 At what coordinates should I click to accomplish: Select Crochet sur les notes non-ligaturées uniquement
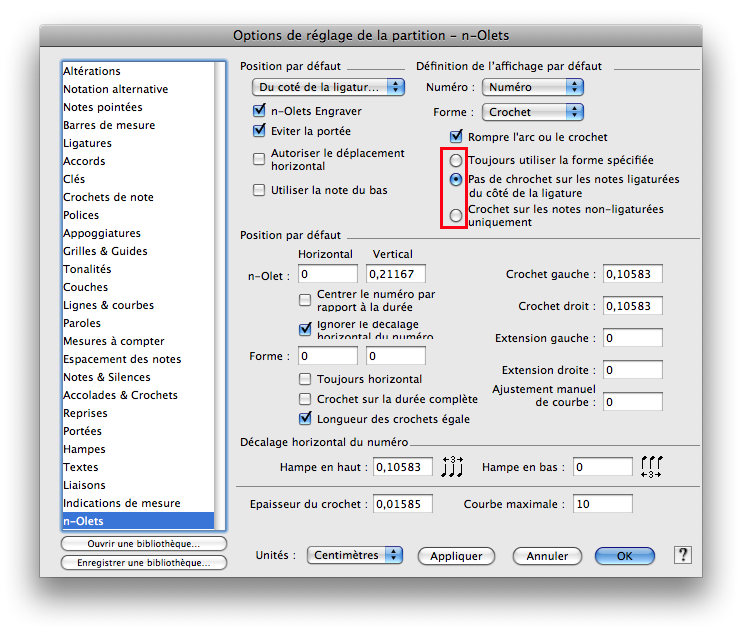point(456,215)
